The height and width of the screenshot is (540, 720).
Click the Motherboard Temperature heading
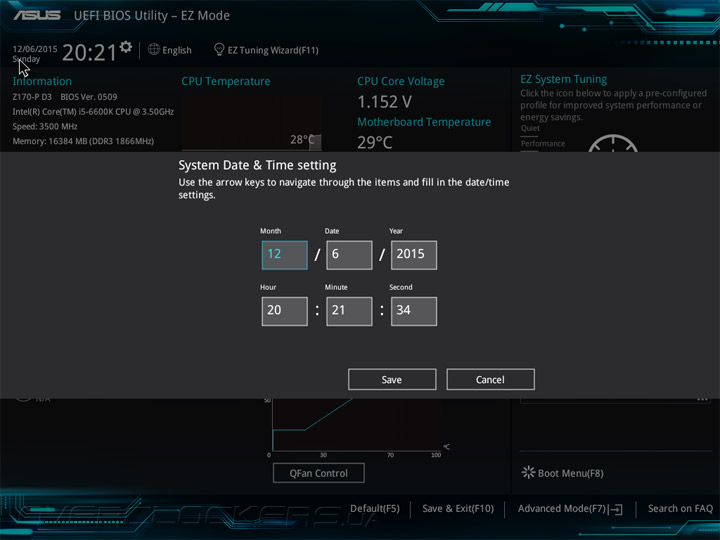[424, 122]
